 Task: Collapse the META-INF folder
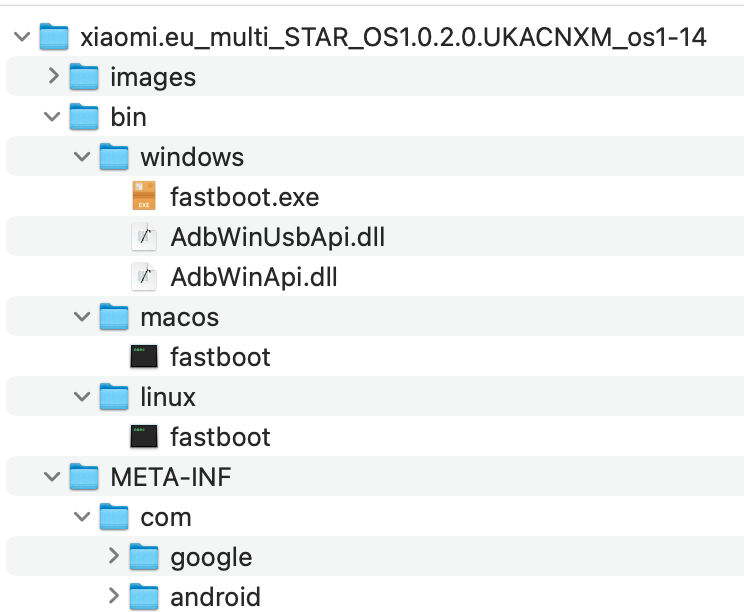(x=54, y=477)
